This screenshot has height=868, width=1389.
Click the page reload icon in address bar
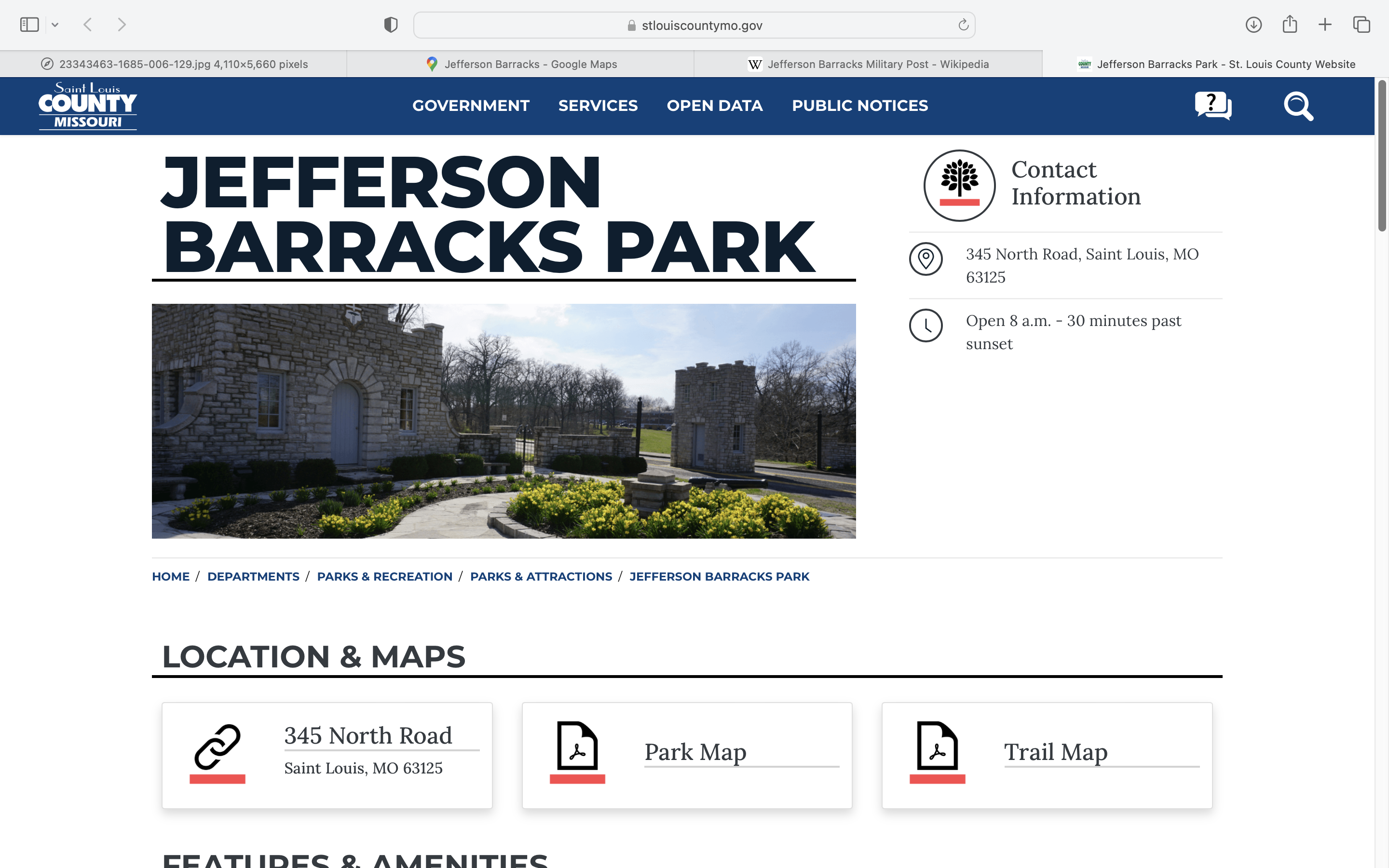pos(963,25)
